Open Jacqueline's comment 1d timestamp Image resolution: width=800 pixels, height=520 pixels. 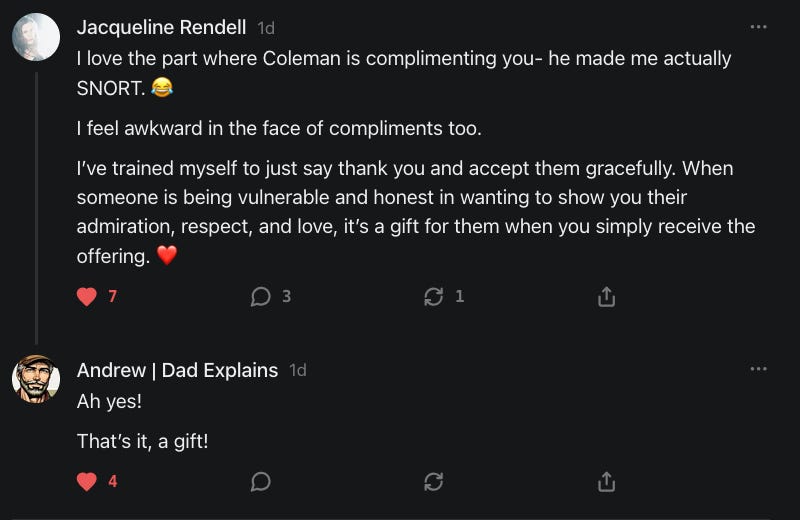point(265,28)
